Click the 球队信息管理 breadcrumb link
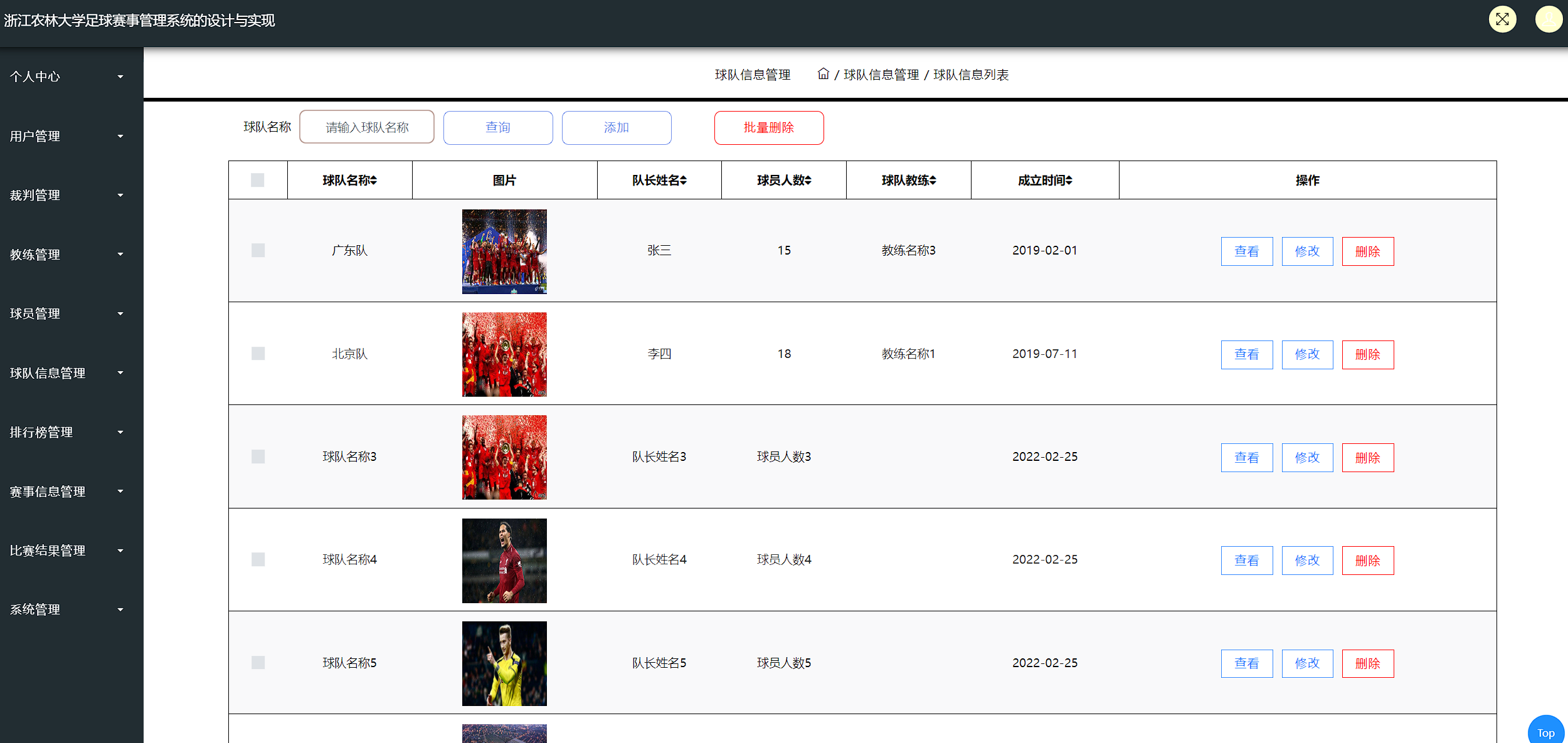The width and height of the screenshot is (1568, 743). coord(881,75)
